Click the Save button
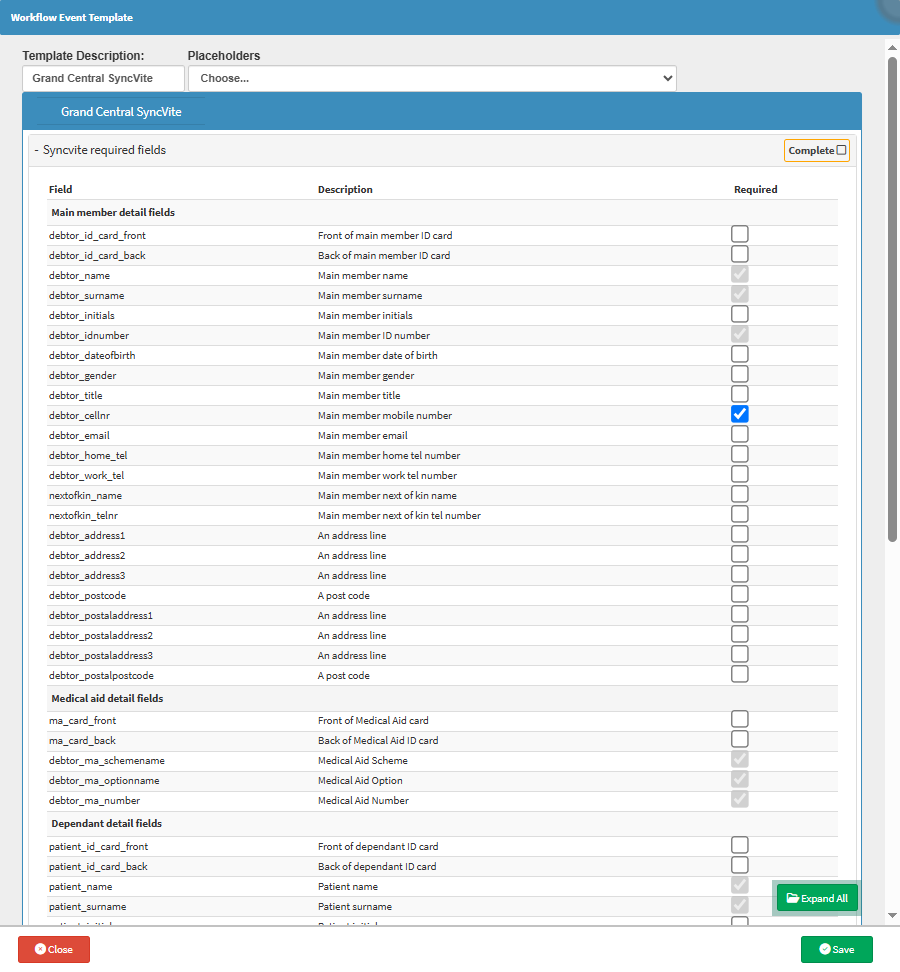This screenshot has width=900, height=972. (x=836, y=949)
